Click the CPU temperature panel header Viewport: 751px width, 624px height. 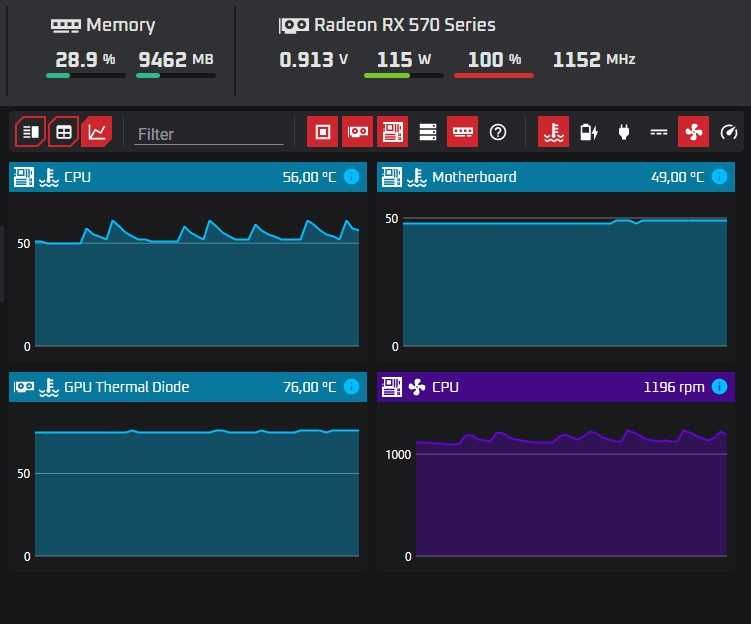point(188,177)
